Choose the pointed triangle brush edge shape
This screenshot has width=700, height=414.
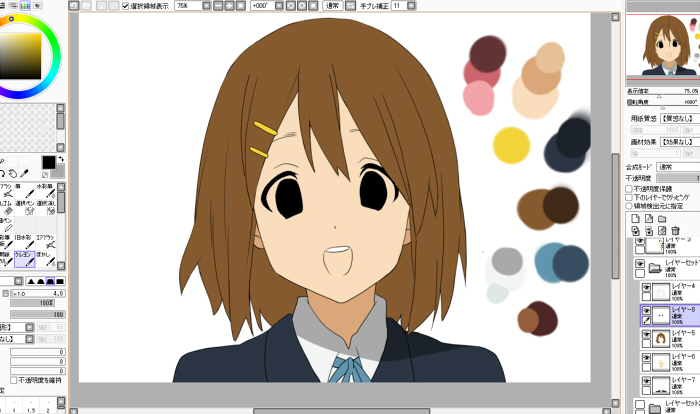[x=31, y=281]
